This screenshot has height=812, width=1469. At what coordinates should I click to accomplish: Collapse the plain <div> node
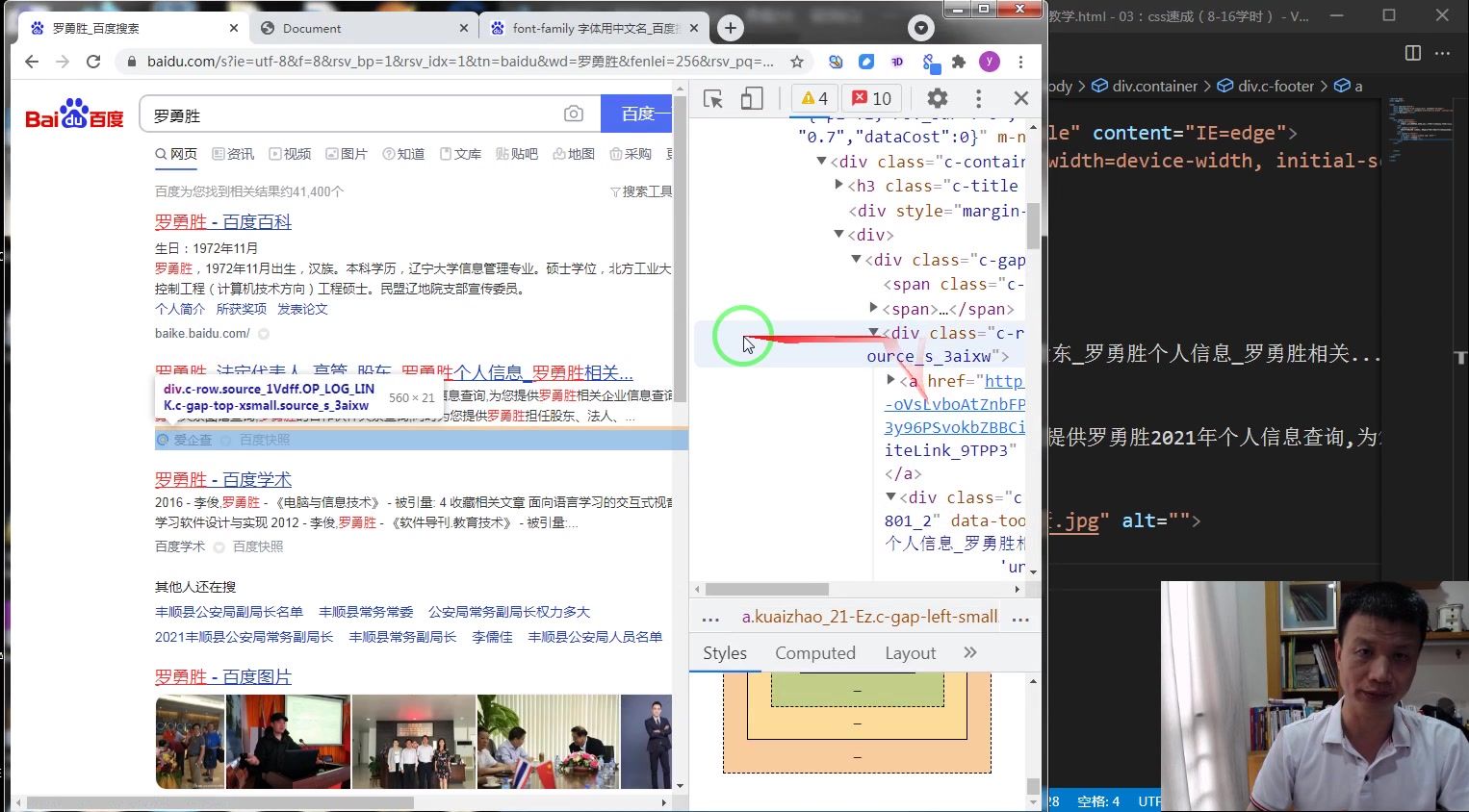click(x=838, y=235)
